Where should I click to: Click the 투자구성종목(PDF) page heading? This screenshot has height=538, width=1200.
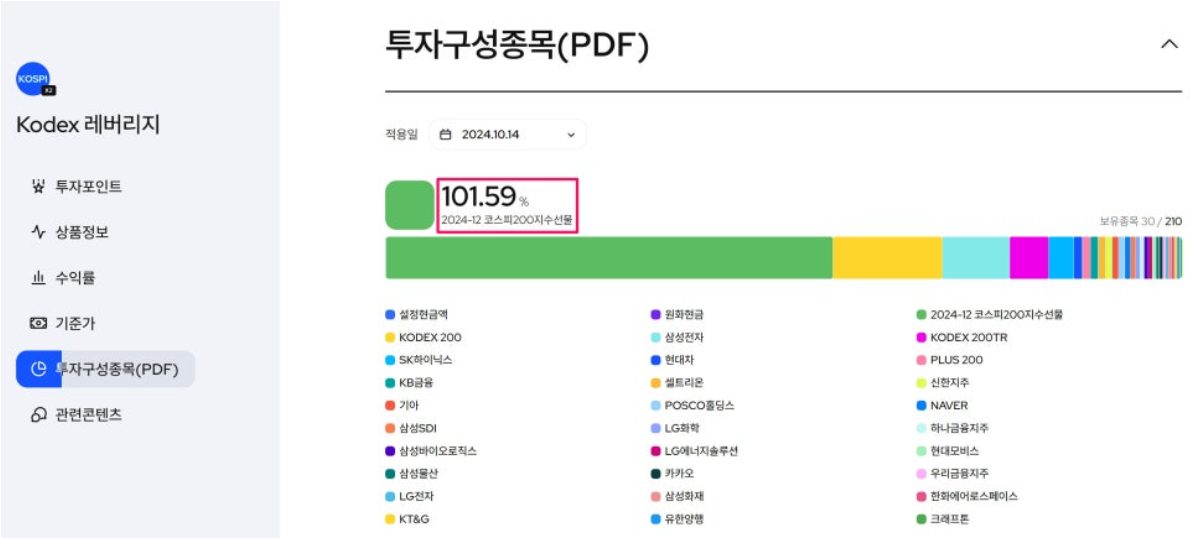click(517, 45)
